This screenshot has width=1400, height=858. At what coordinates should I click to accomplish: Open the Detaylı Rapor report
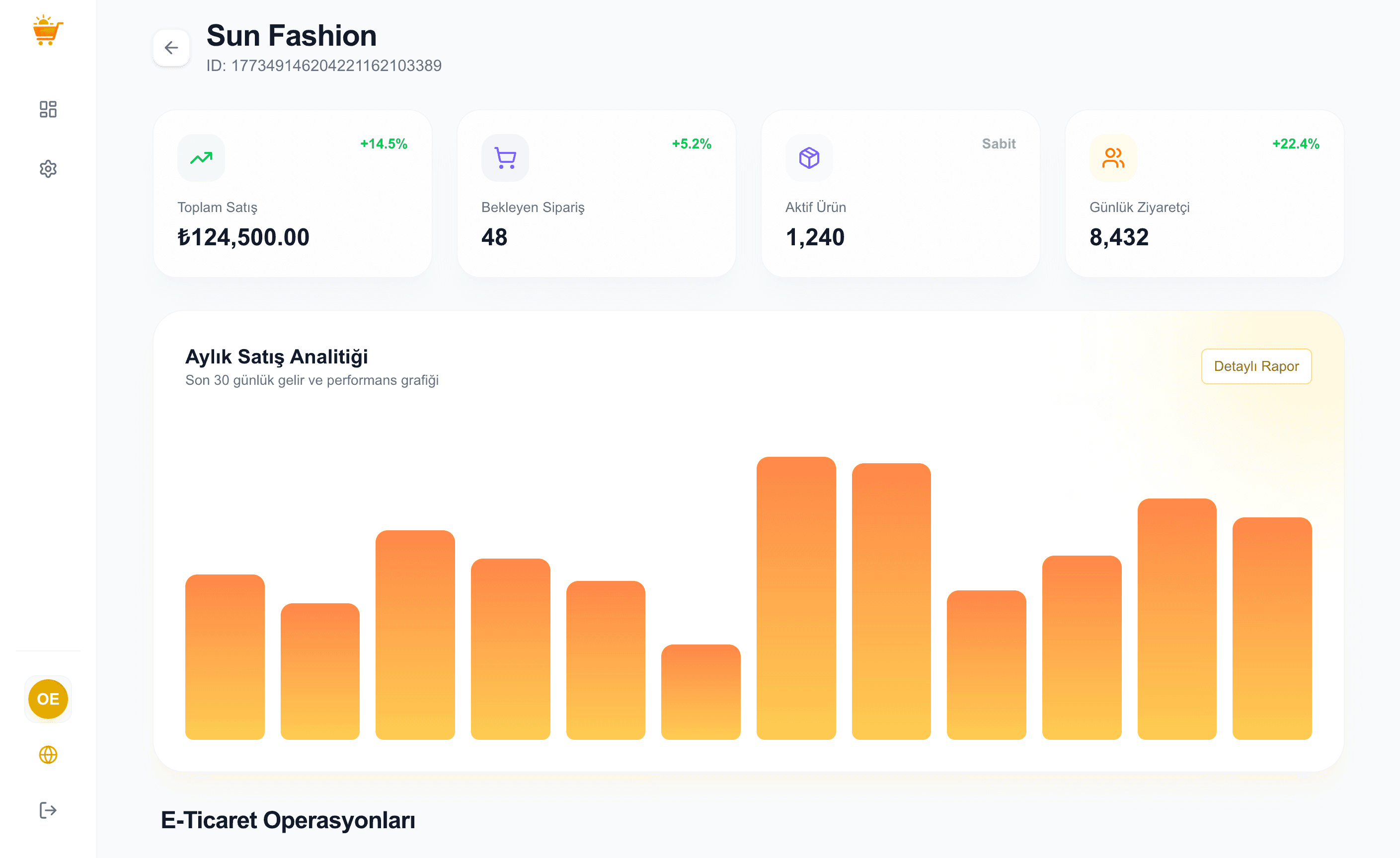point(1256,366)
